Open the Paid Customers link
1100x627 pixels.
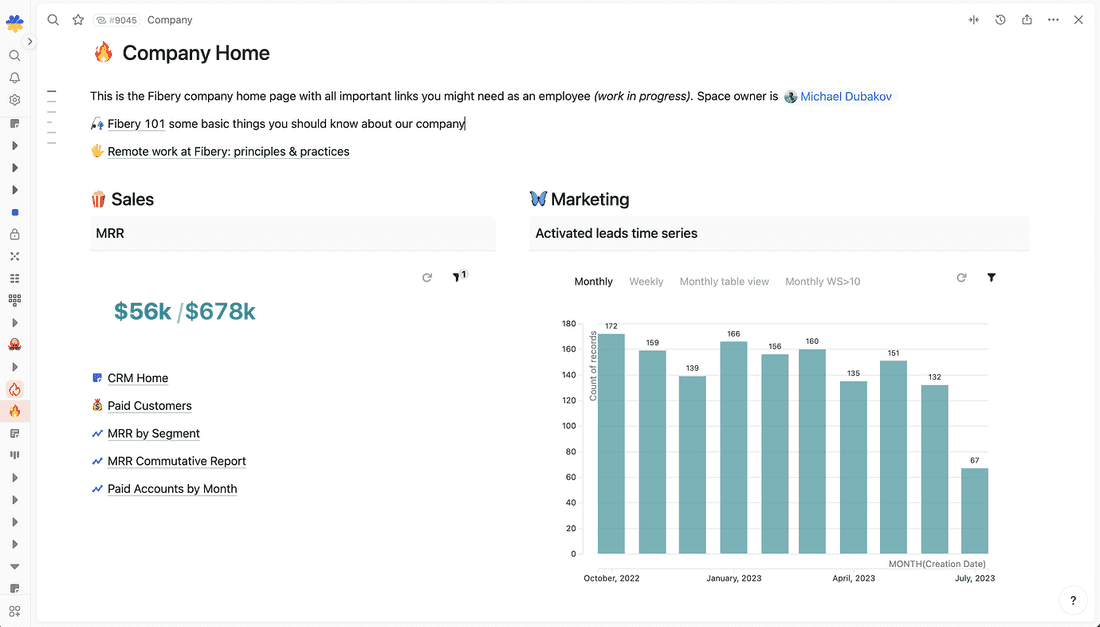tap(149, 406)
